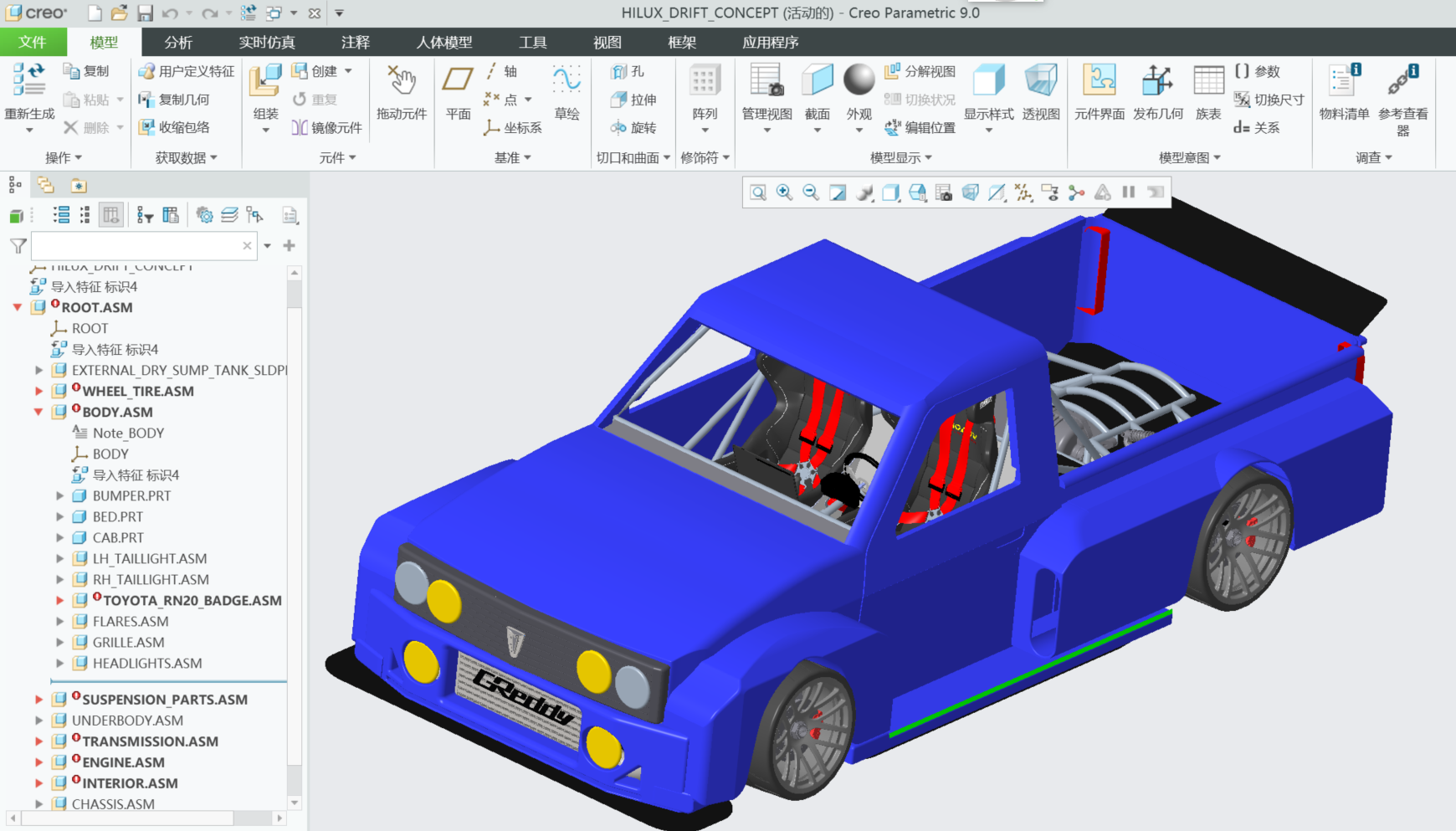Switch to the 实时仿真 ribbon tab
This screenshot has height=831, width=1456.
point(267,42)
